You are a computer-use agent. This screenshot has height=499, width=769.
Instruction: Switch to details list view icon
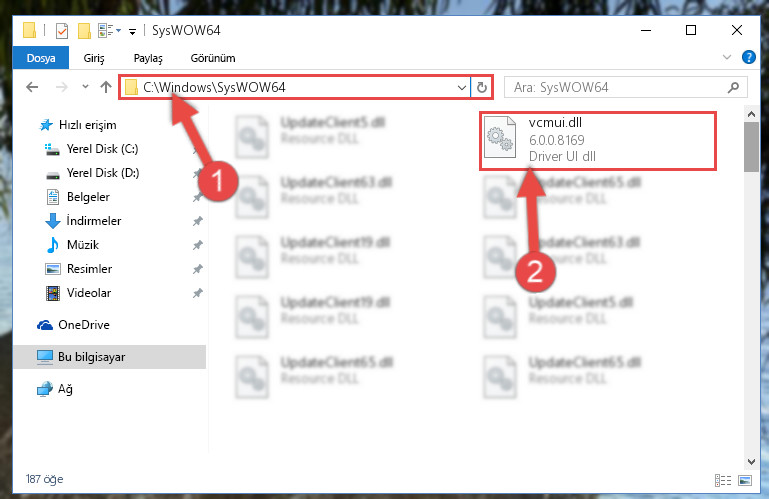[723, 480]
